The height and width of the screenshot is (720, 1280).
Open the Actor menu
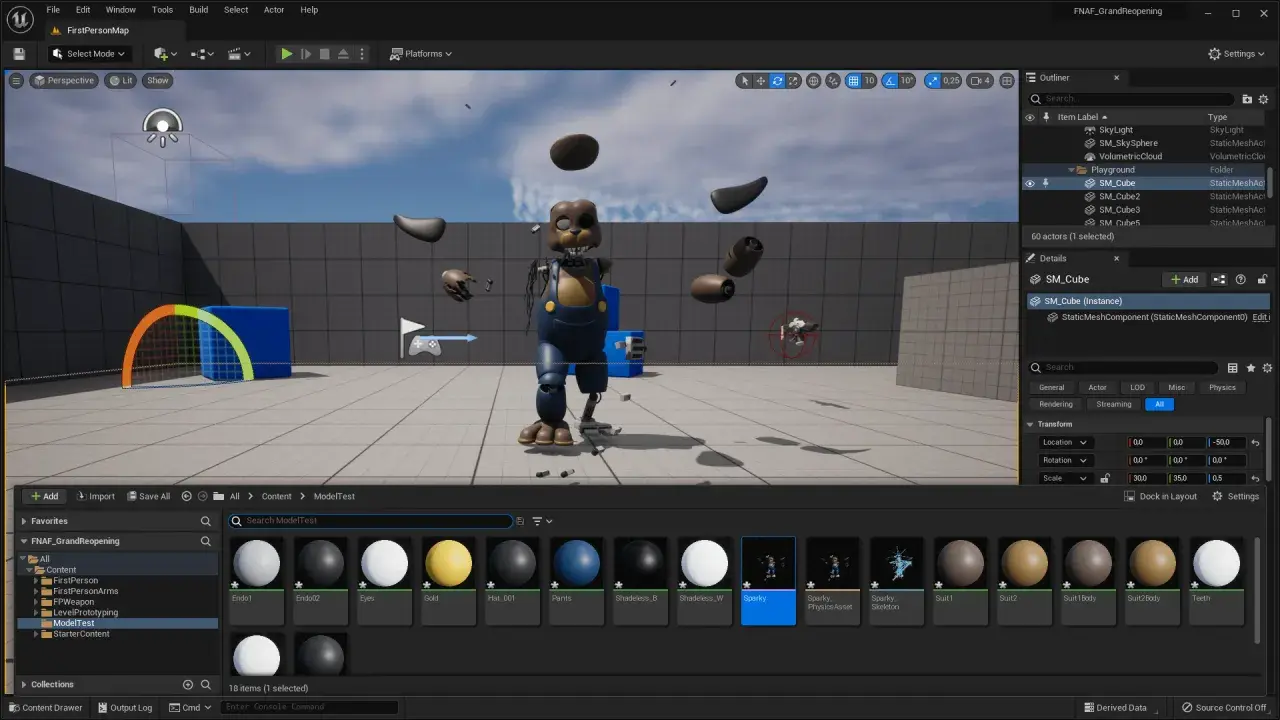coord(274,10)
